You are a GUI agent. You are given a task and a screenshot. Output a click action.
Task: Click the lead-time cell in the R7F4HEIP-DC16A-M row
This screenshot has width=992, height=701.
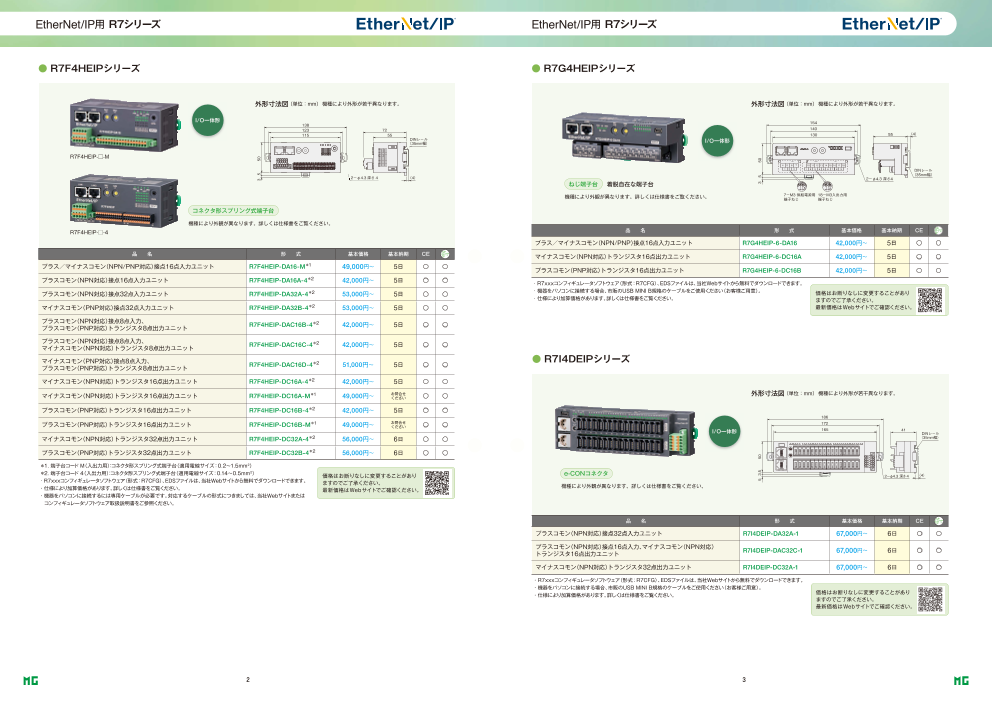point(399,396)
